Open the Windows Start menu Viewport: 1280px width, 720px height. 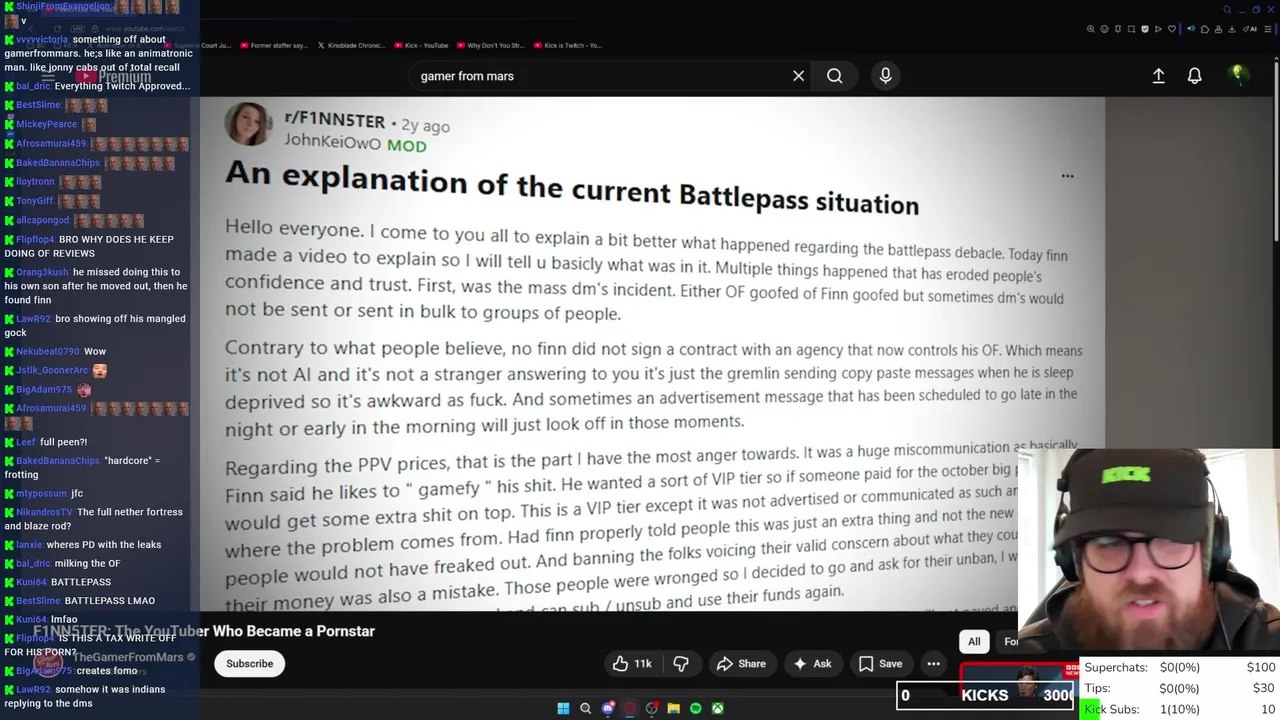point(563,708)
